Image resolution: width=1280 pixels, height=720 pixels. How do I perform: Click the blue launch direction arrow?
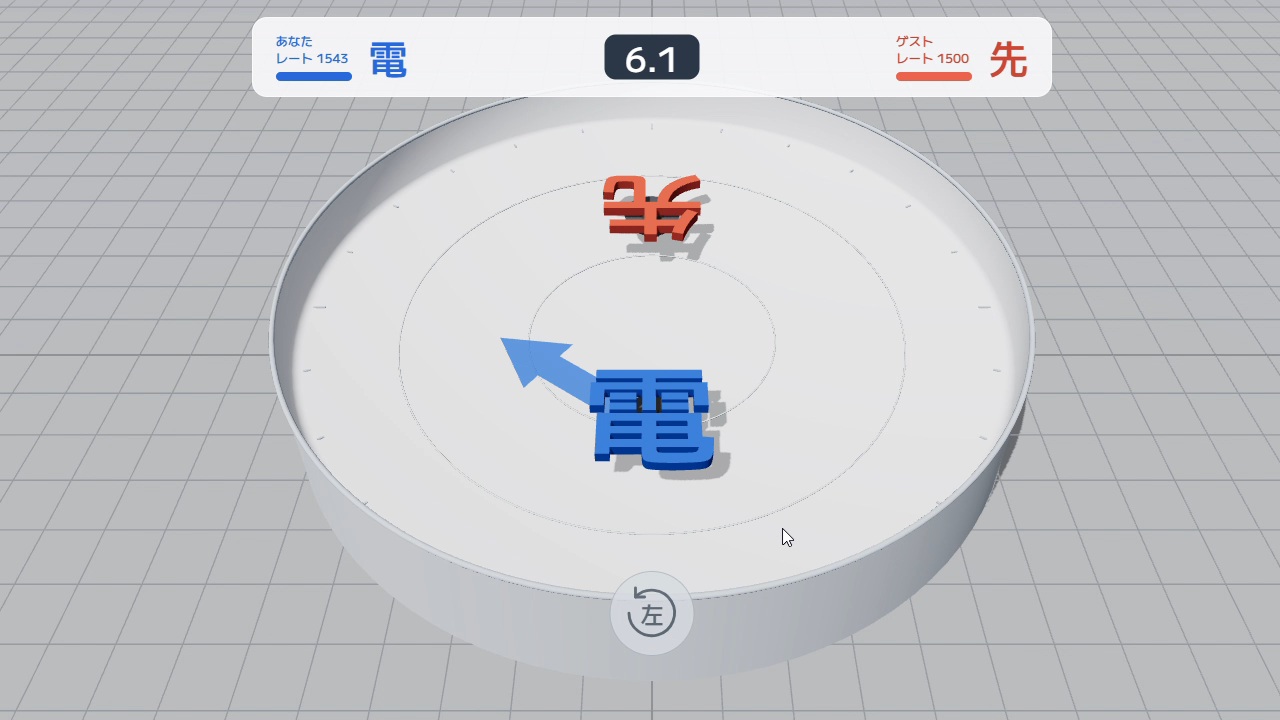click(548, 371)
